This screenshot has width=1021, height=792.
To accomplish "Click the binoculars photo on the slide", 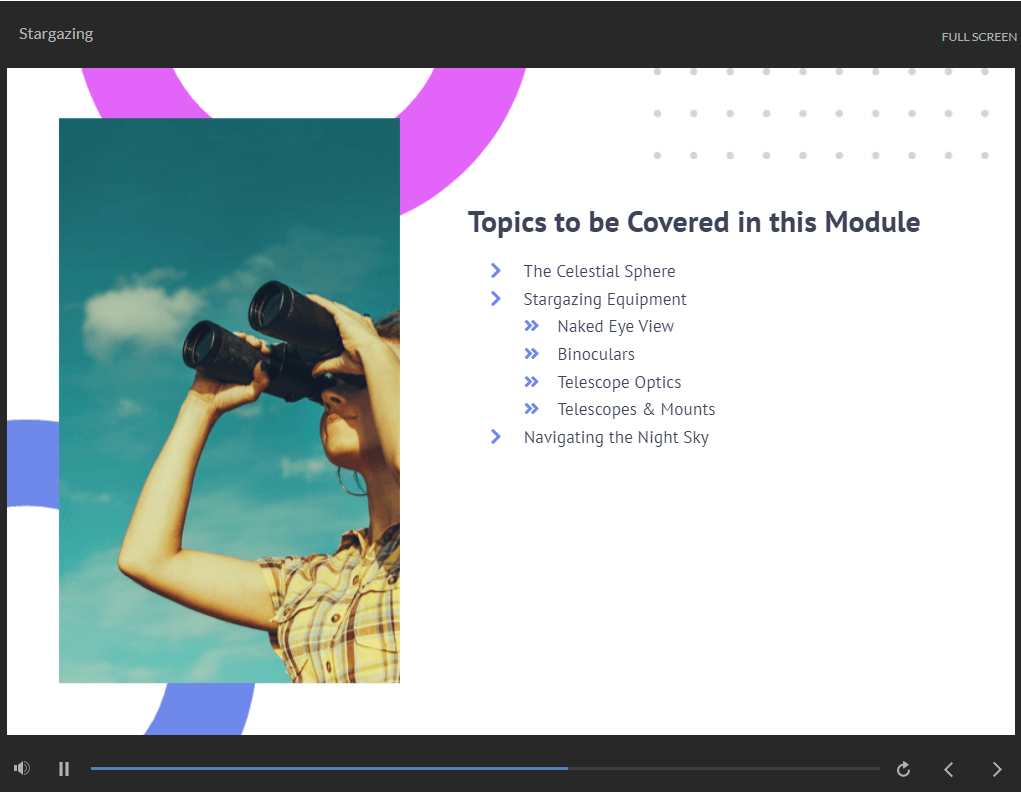I will [229, 401].
